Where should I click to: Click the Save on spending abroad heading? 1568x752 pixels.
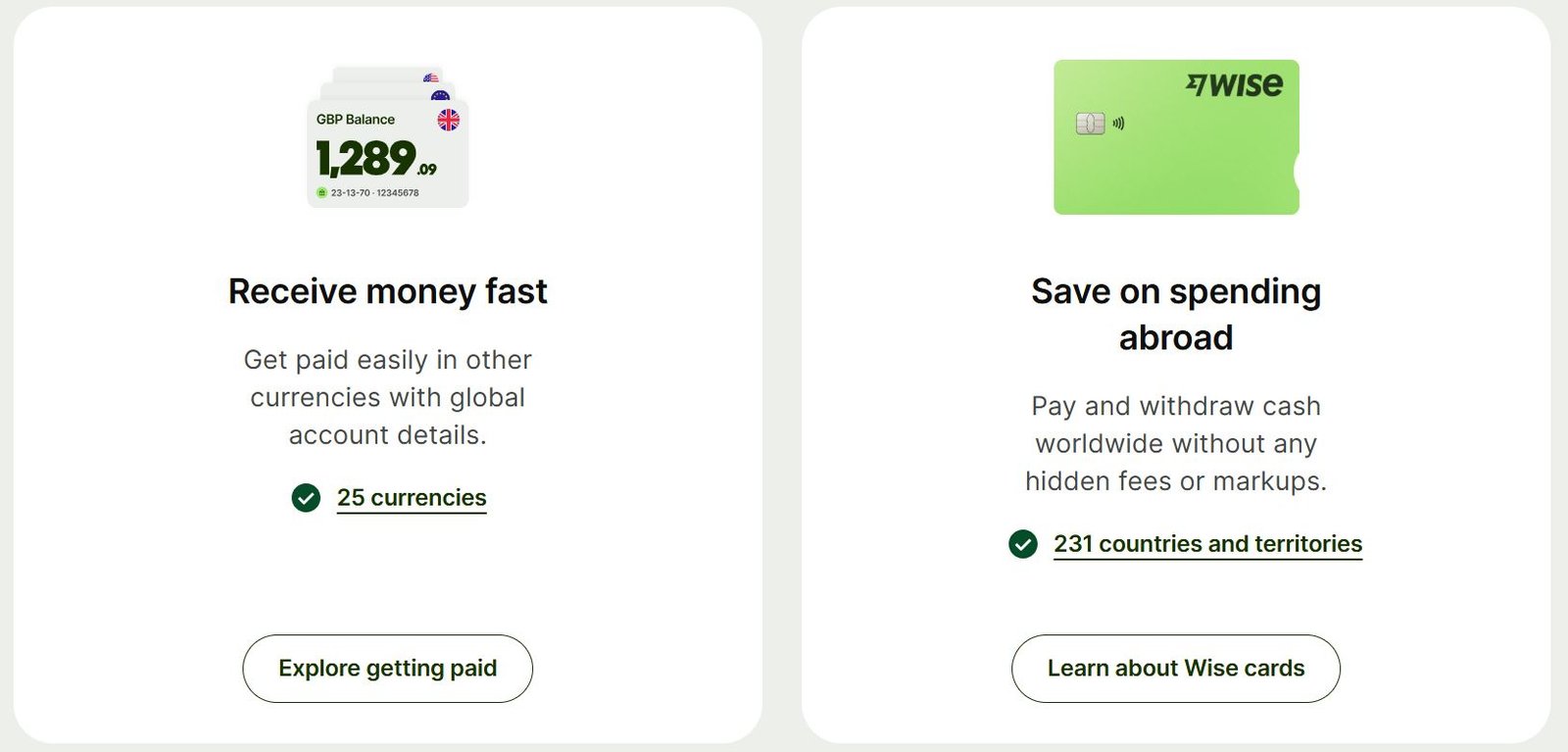coord(1176,314)
